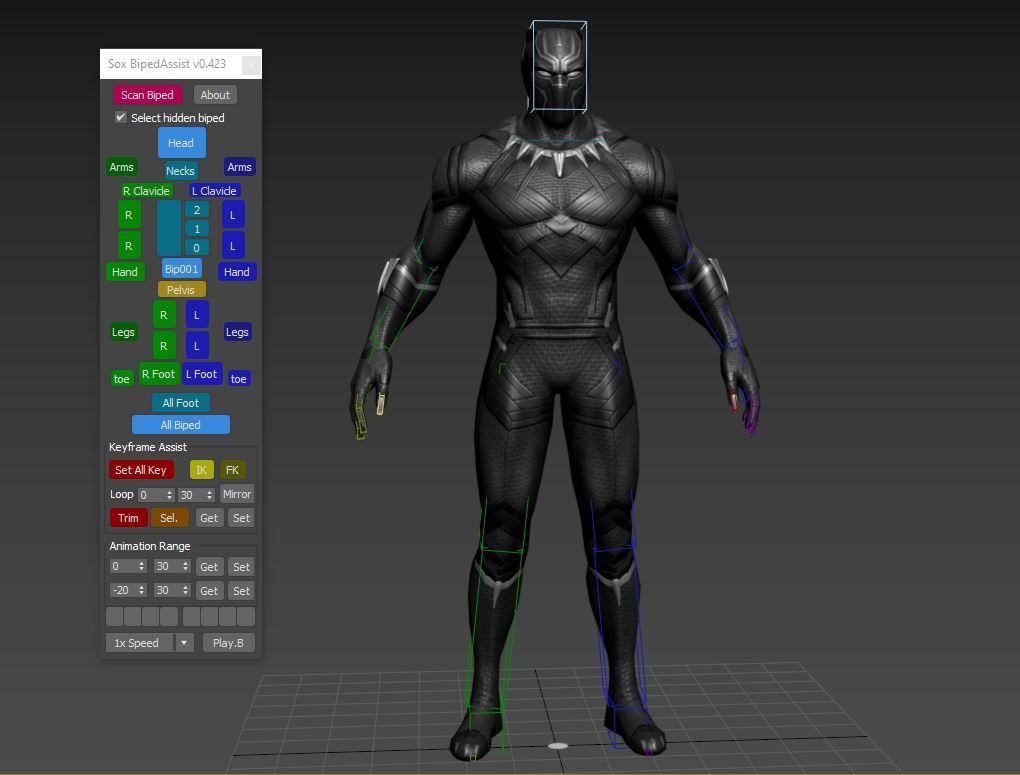Select blue L upper arm button under L Clavicle
This screenshot has width=1020, height=775.
(x=233, y=215)
